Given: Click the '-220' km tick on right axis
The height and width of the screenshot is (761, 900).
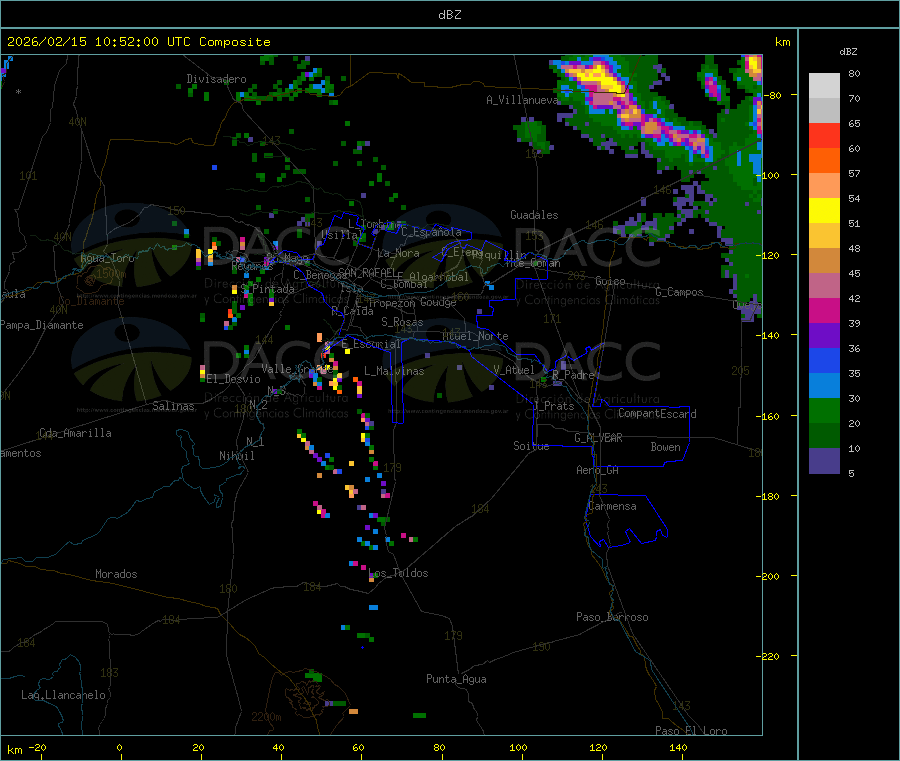Looking at the screenshot, I should pos(769,657).
